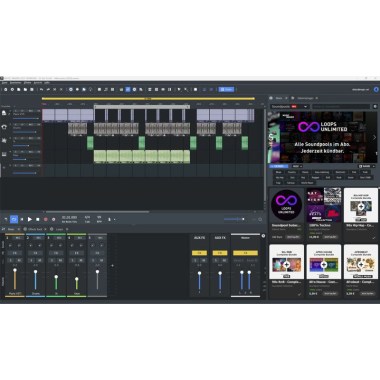Open the transport settings gear icon
Viewport: 380px width, 380px height.
pyautogui.click(x=54, y=219)
